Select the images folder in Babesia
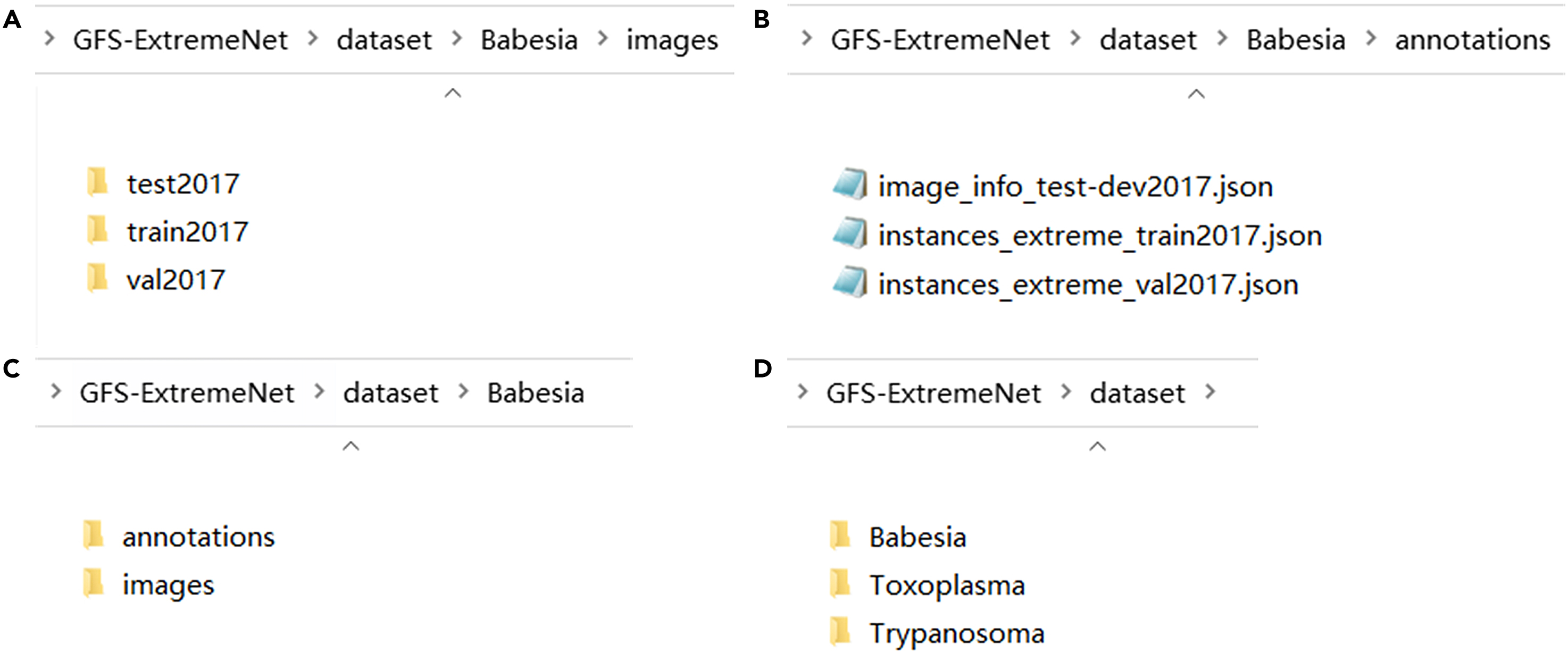Screen dimensions: 1568x653 [168, 585]
